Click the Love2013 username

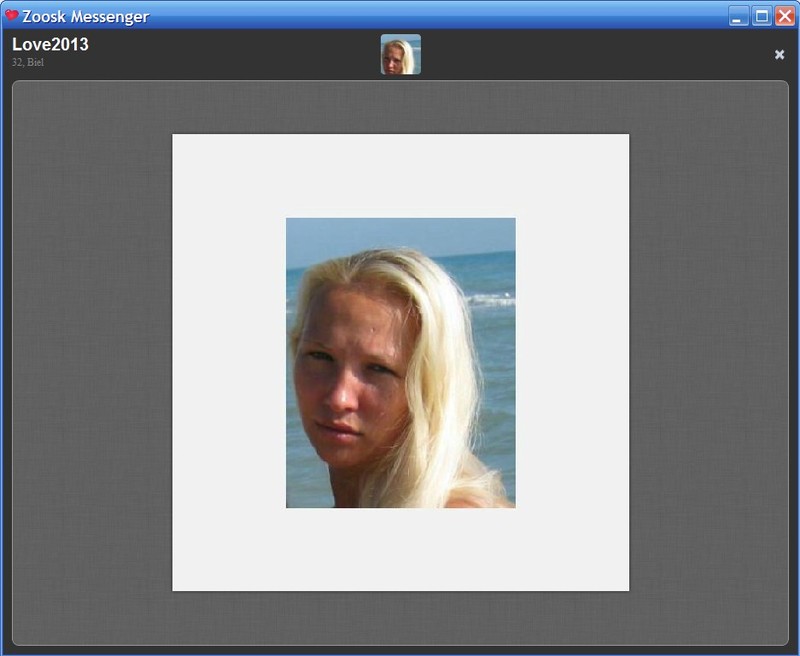[x=50, y=44]
